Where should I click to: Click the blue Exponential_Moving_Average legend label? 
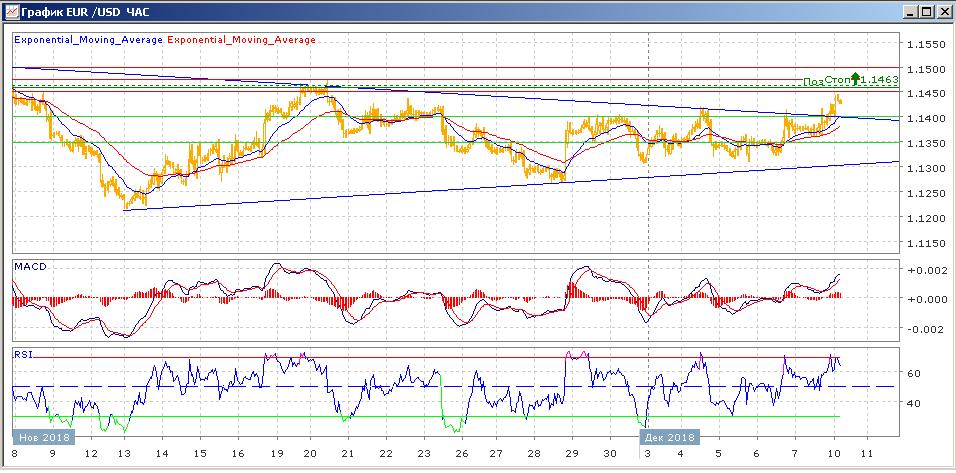pos(88,40)
